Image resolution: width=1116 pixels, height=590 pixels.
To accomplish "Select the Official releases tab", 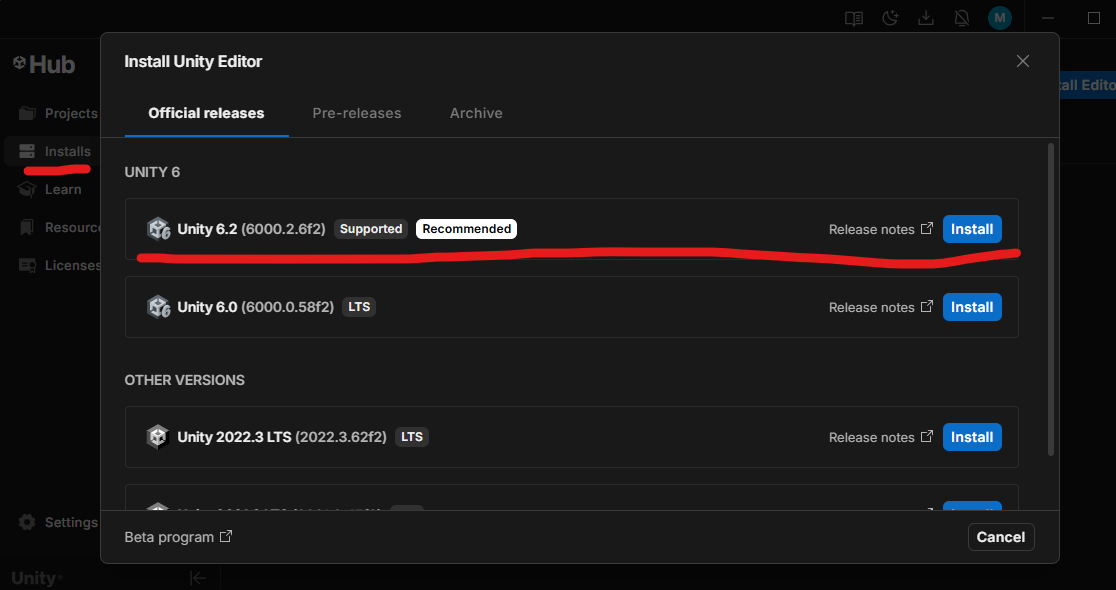I will [206, 113].
